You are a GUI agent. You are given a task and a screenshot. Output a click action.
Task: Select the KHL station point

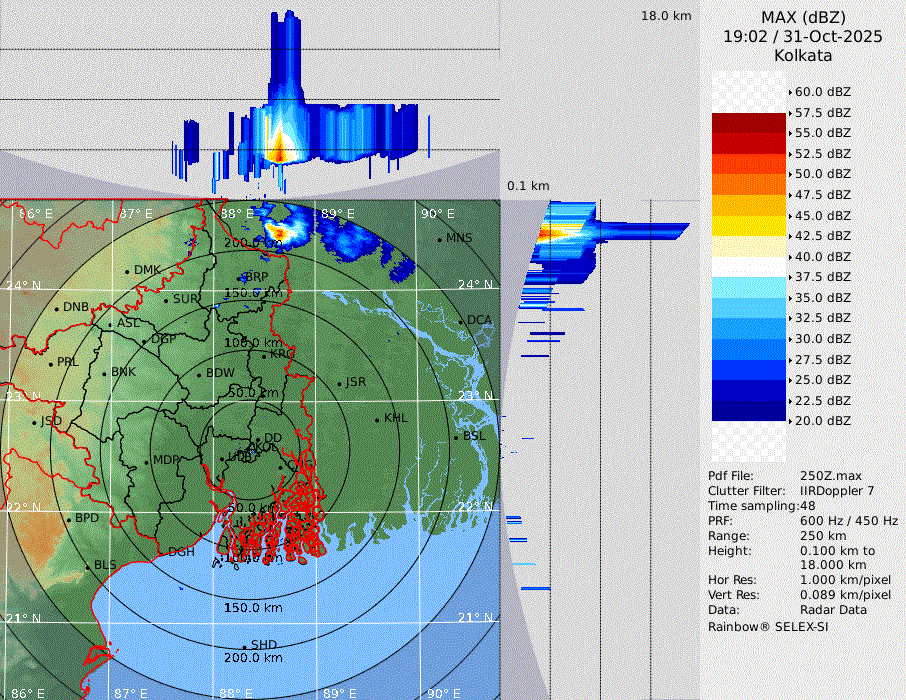(x=377, y=419)
